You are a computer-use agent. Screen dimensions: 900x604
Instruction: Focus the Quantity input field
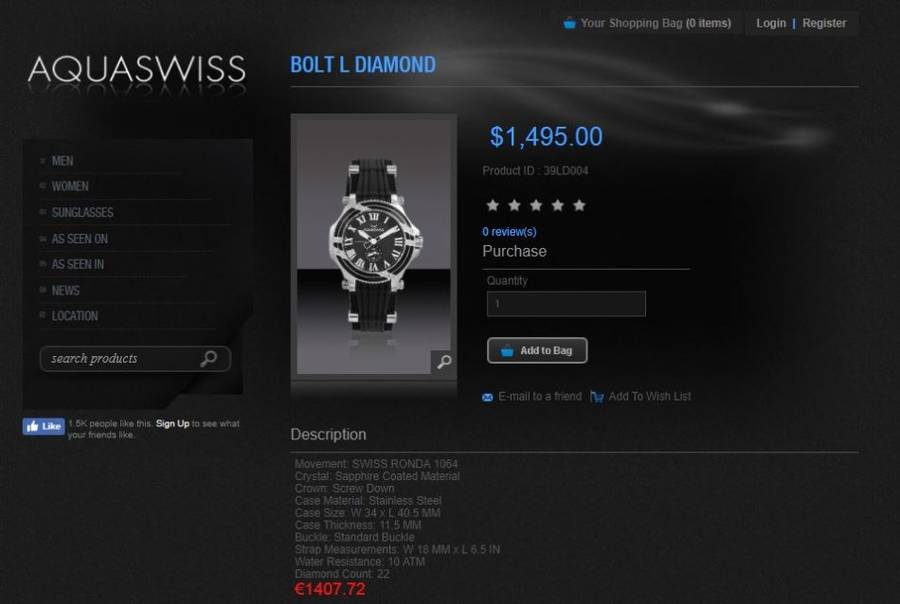point(566,304)
